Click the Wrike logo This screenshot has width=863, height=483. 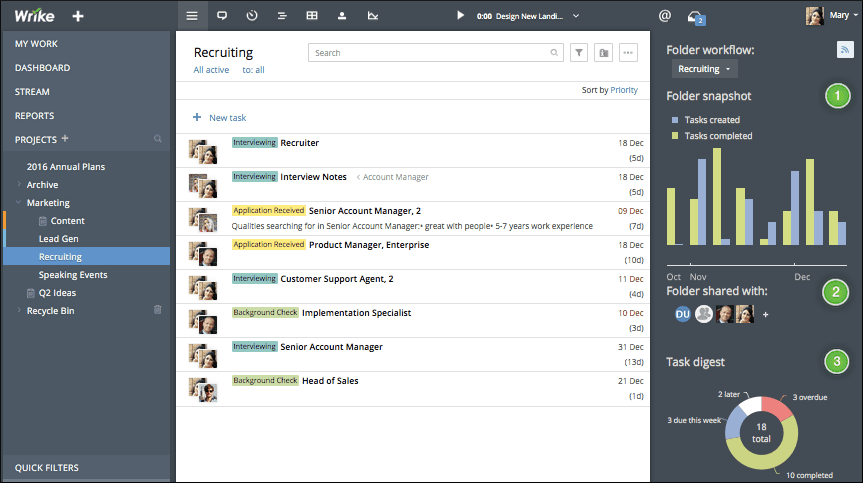pyautogui.click(x=34, y=16)
